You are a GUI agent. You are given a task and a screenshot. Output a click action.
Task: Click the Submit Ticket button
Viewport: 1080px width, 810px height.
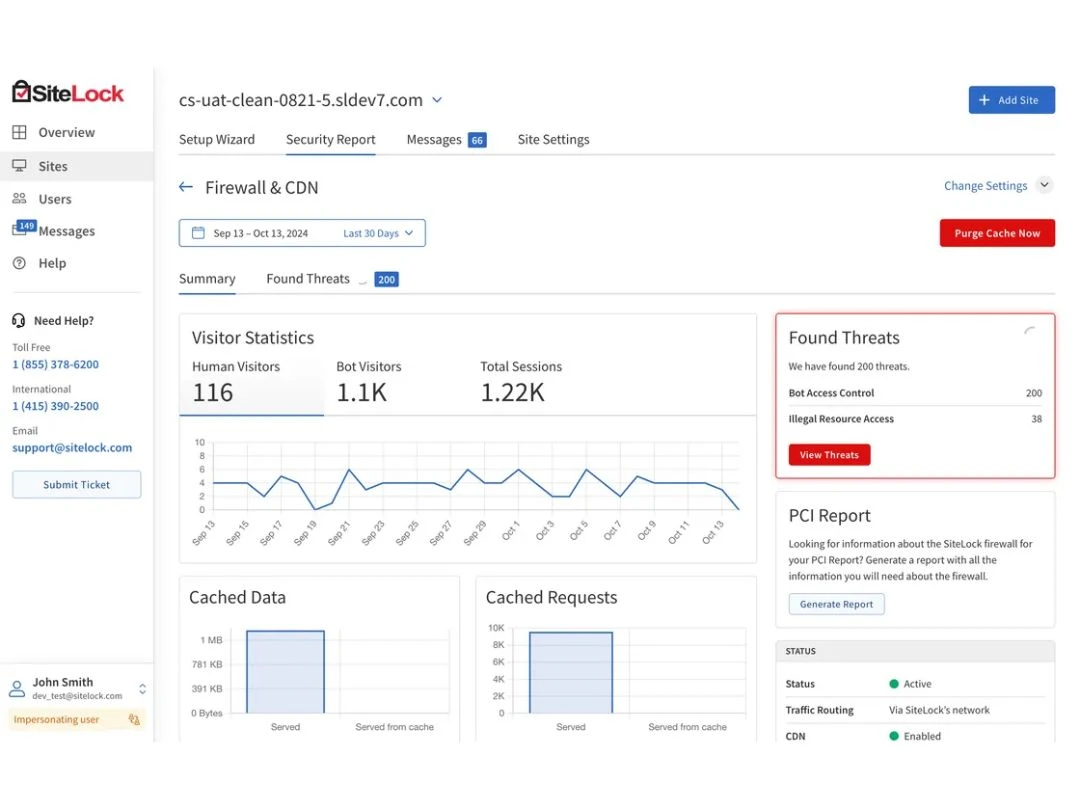[x=76, y=485]
